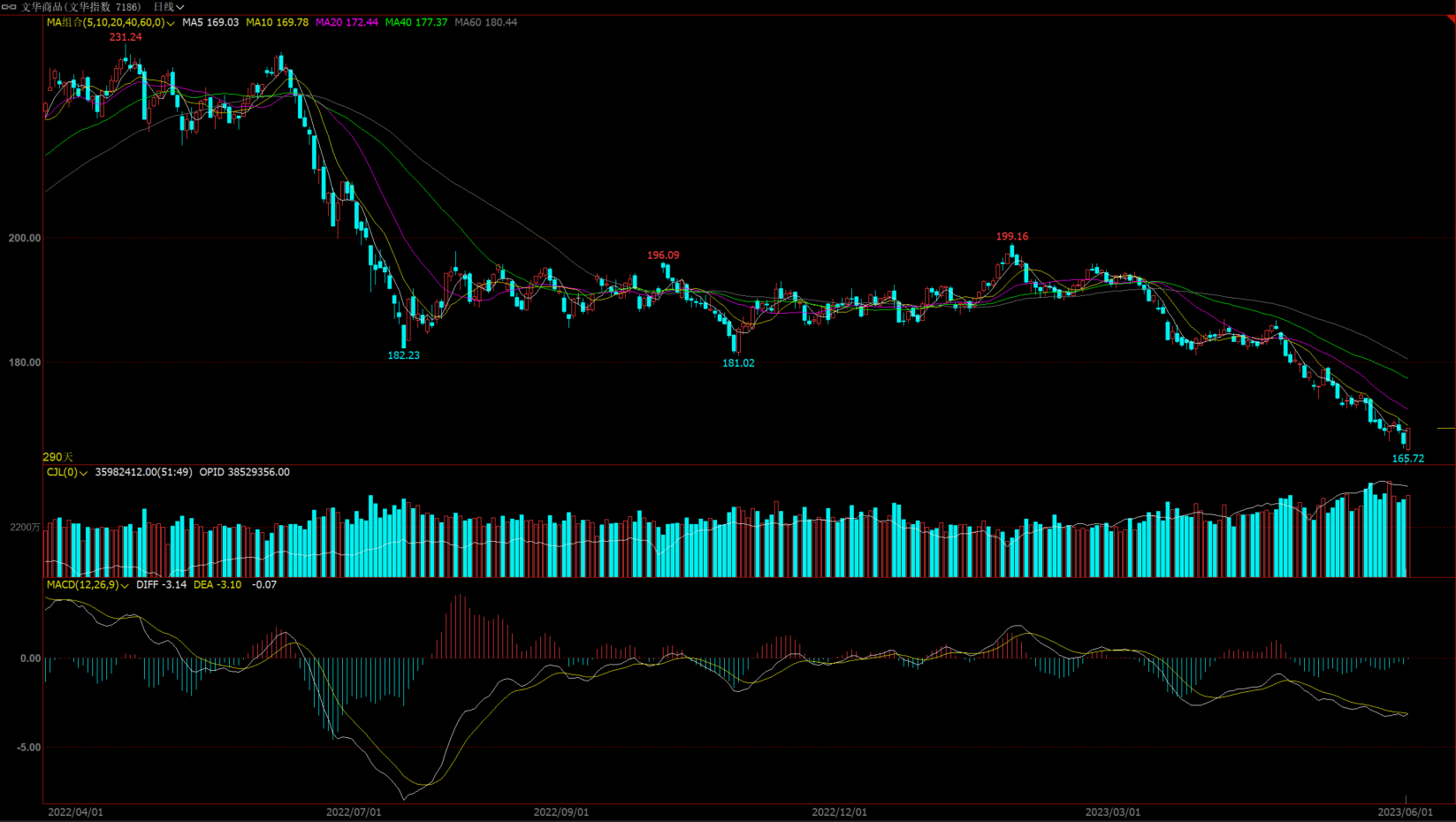Open the MACD(12,26,9) indicator dropdown
This screenshot has height=822, width=1456.
tap(88, 584)
